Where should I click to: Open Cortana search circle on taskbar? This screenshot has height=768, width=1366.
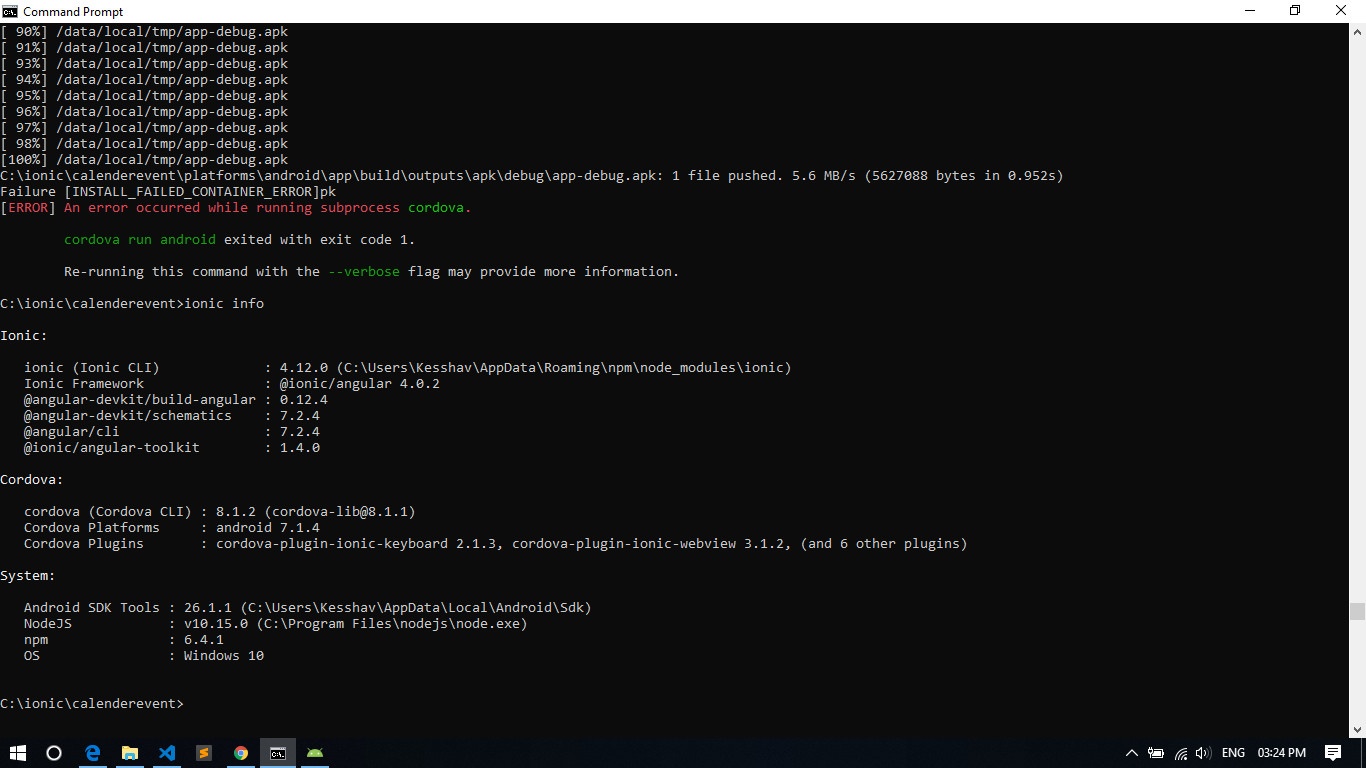[x=55, y=753]
